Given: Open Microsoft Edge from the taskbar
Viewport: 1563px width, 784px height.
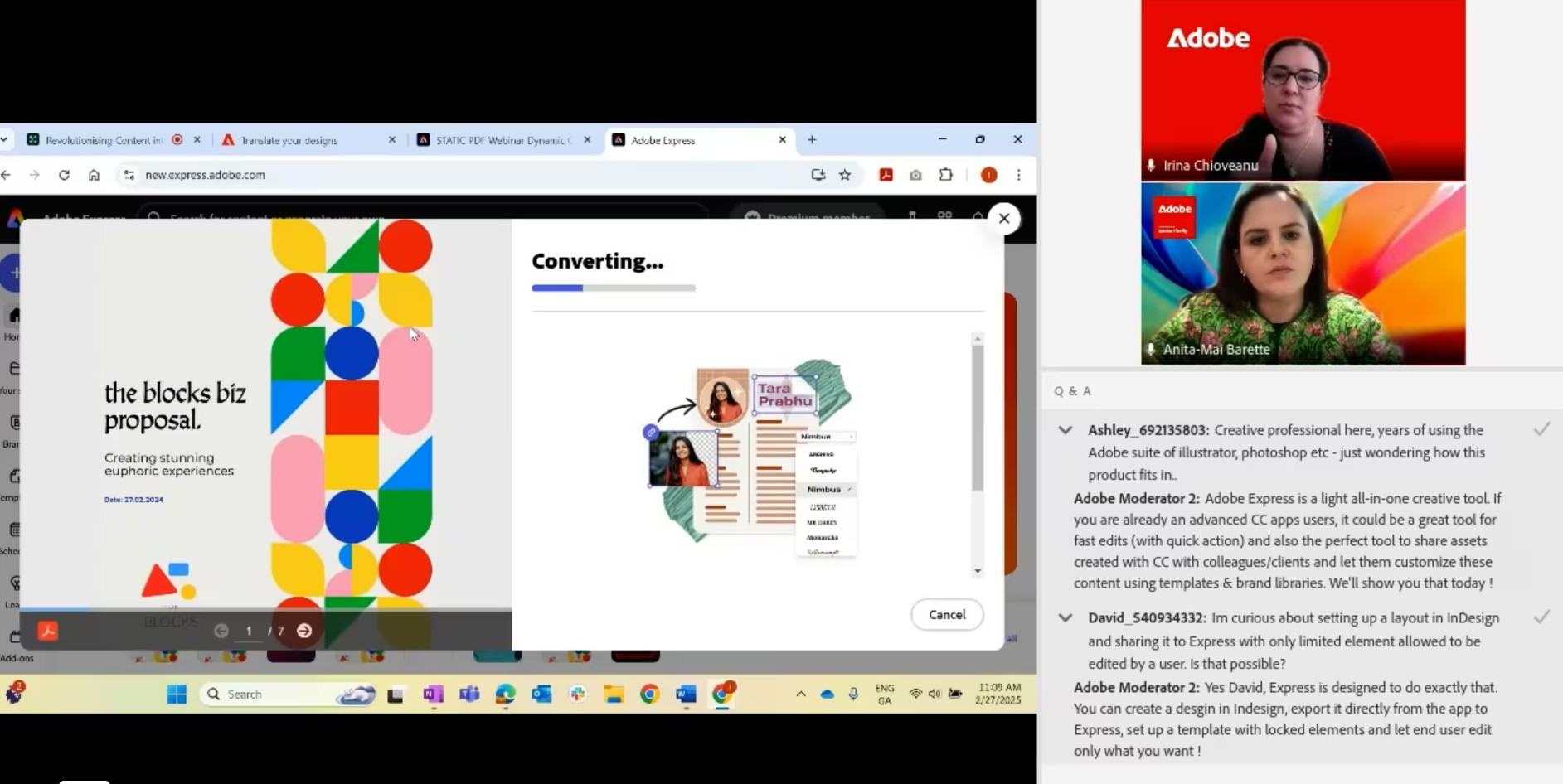Looking at the screenshot, I should tap(505, 694).
